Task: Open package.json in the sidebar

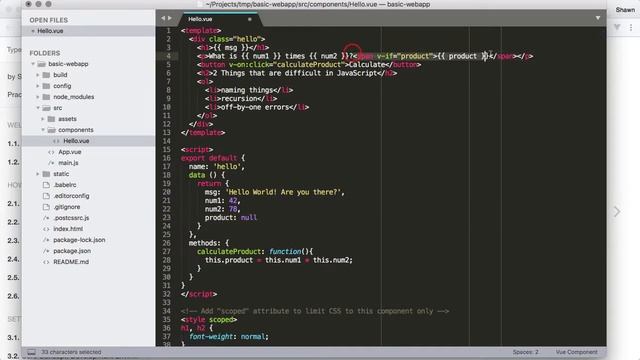Action: [72, 251]
